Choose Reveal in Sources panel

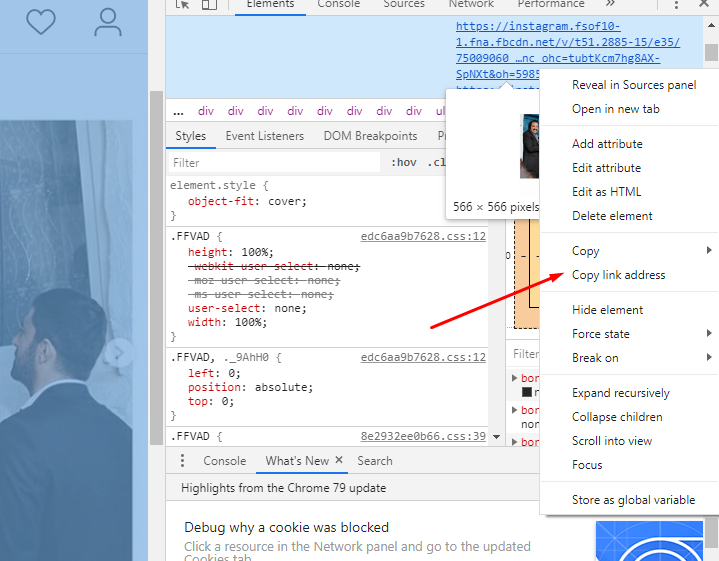[634, 85]
